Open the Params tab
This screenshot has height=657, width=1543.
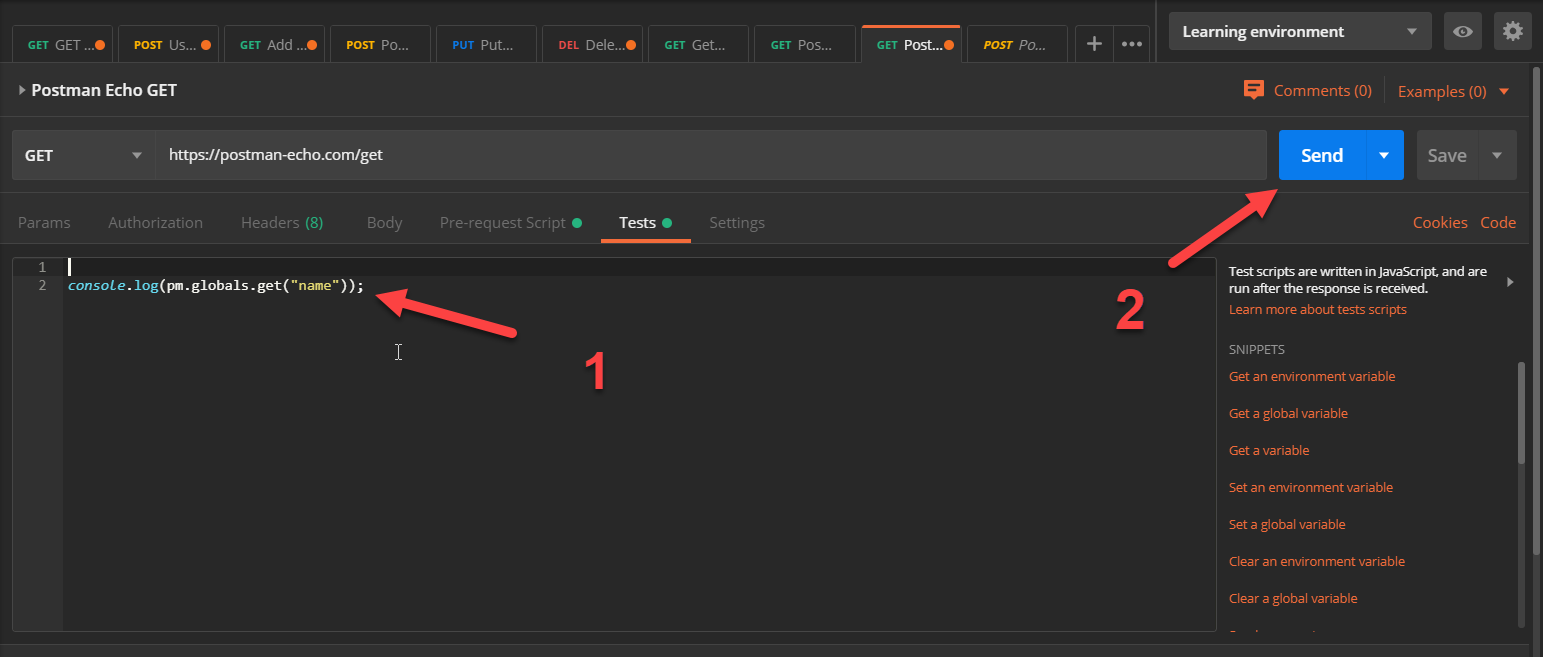tap(44, 223)
